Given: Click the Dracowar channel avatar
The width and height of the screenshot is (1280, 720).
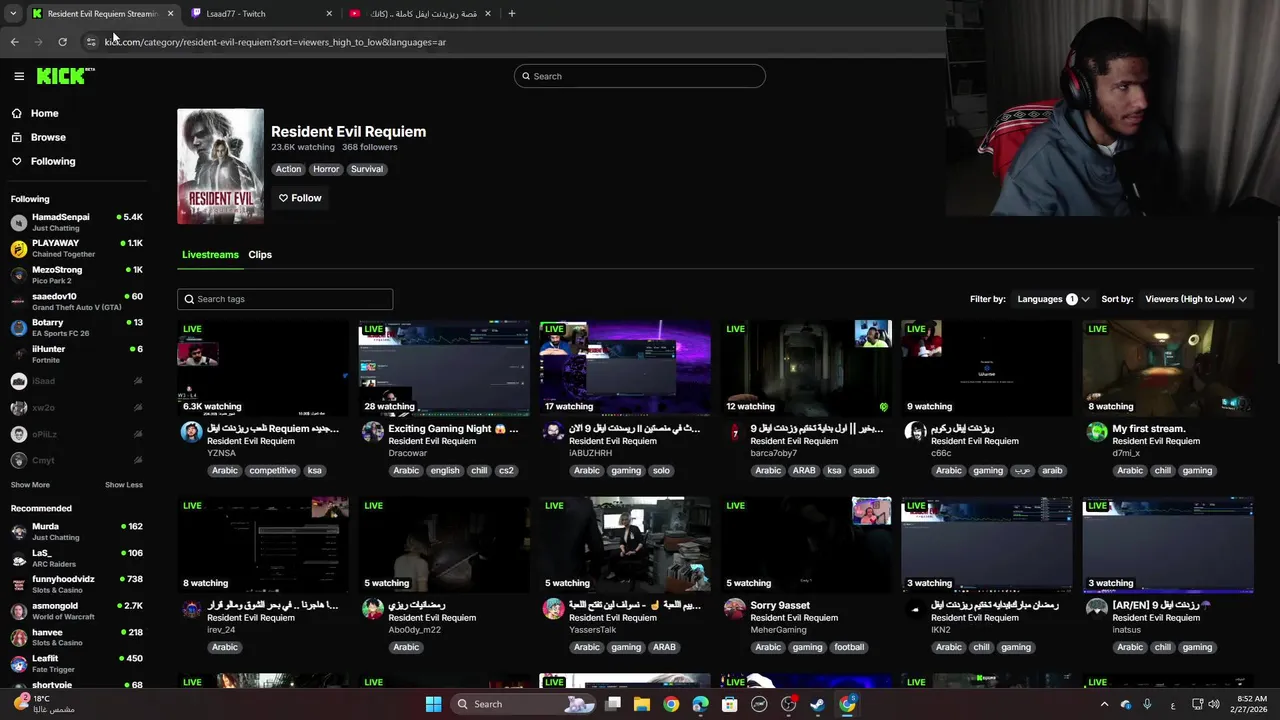Looking at the screenshot, I should [x=372, y=432].
